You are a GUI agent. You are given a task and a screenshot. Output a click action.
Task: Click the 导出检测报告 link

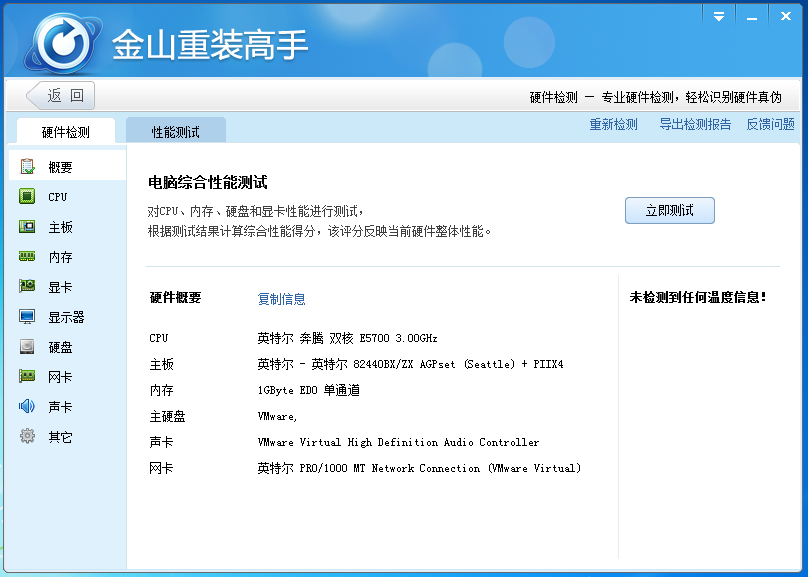pyautogui.click(x=695, y=124)
